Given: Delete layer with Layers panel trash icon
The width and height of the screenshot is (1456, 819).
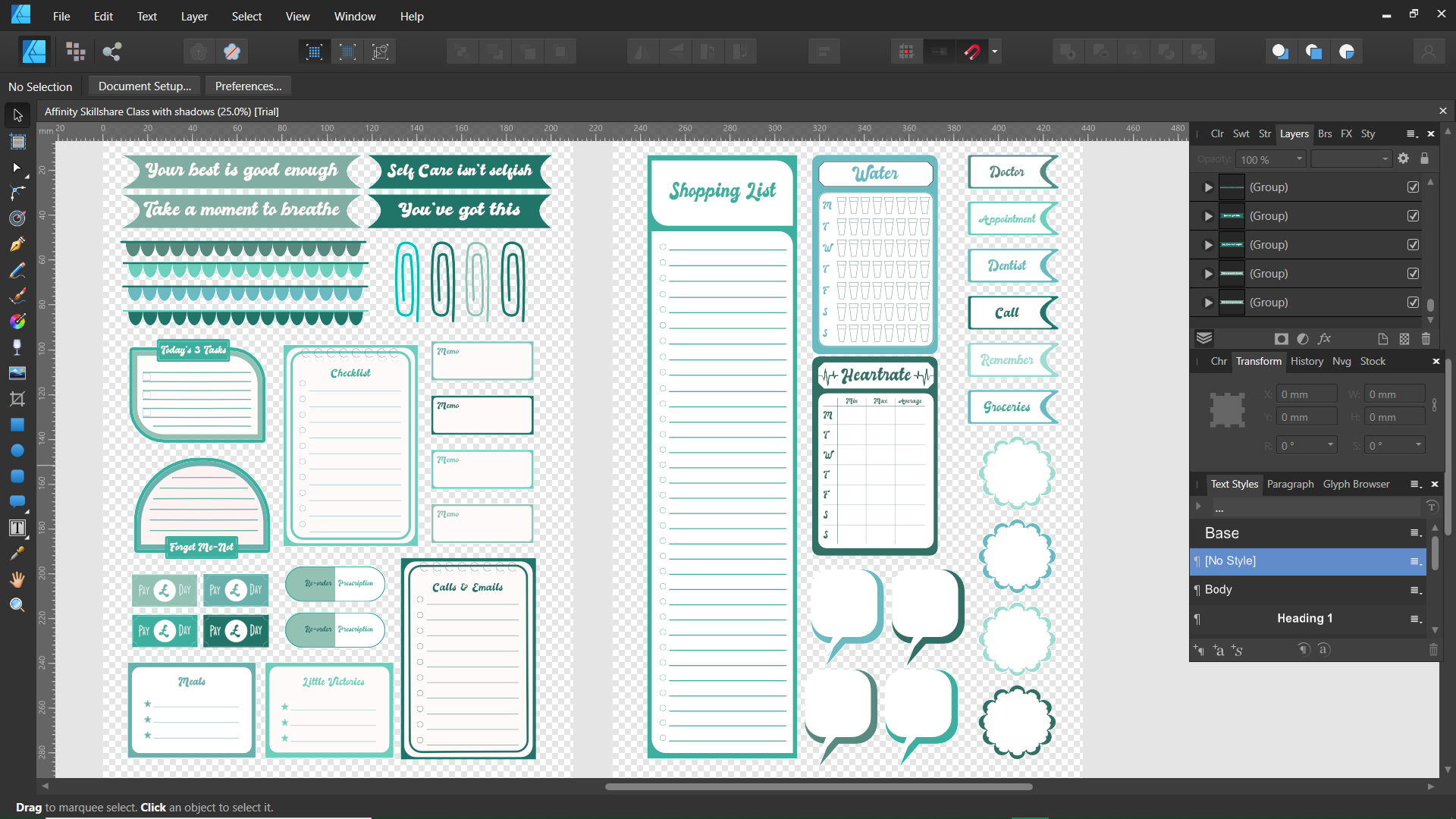Looking at the screenshot, I should 1426,339.
